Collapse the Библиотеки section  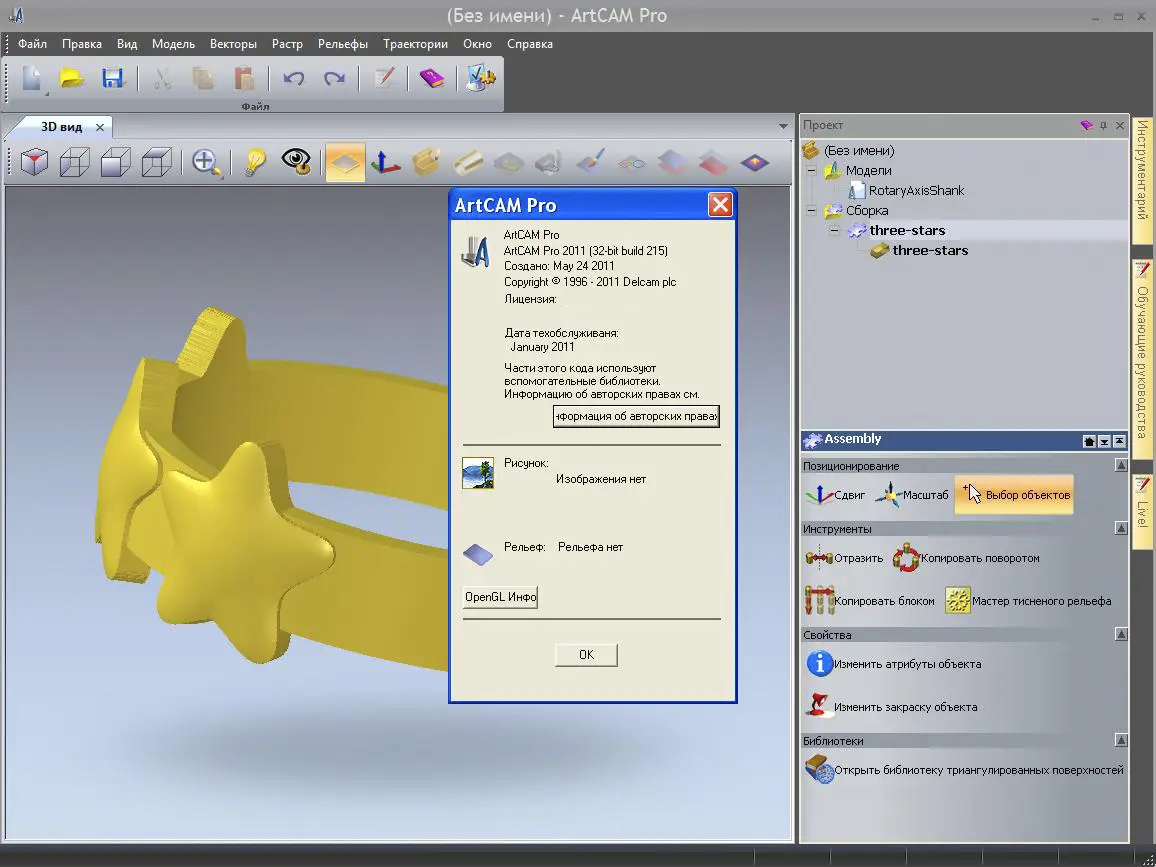[x=1121, y=740]
